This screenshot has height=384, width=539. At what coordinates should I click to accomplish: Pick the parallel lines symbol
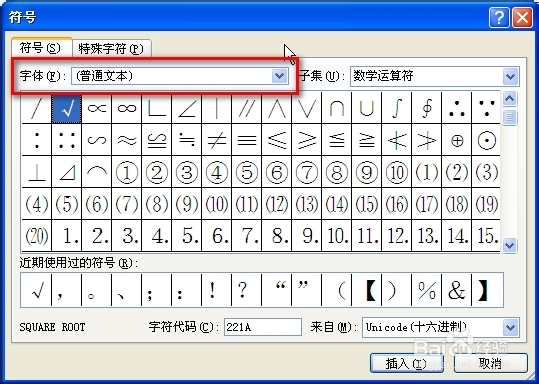click(x=246, y=109)
